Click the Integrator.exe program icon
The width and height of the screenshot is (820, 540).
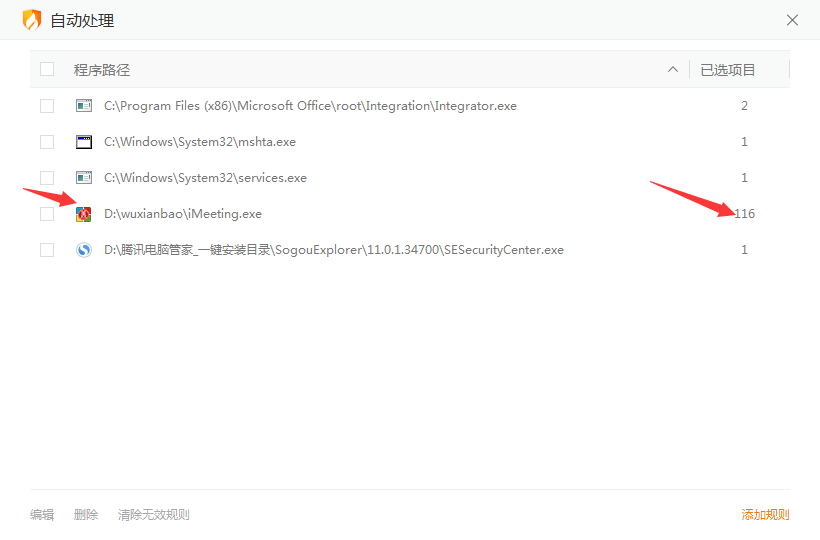tap(84, 106)
